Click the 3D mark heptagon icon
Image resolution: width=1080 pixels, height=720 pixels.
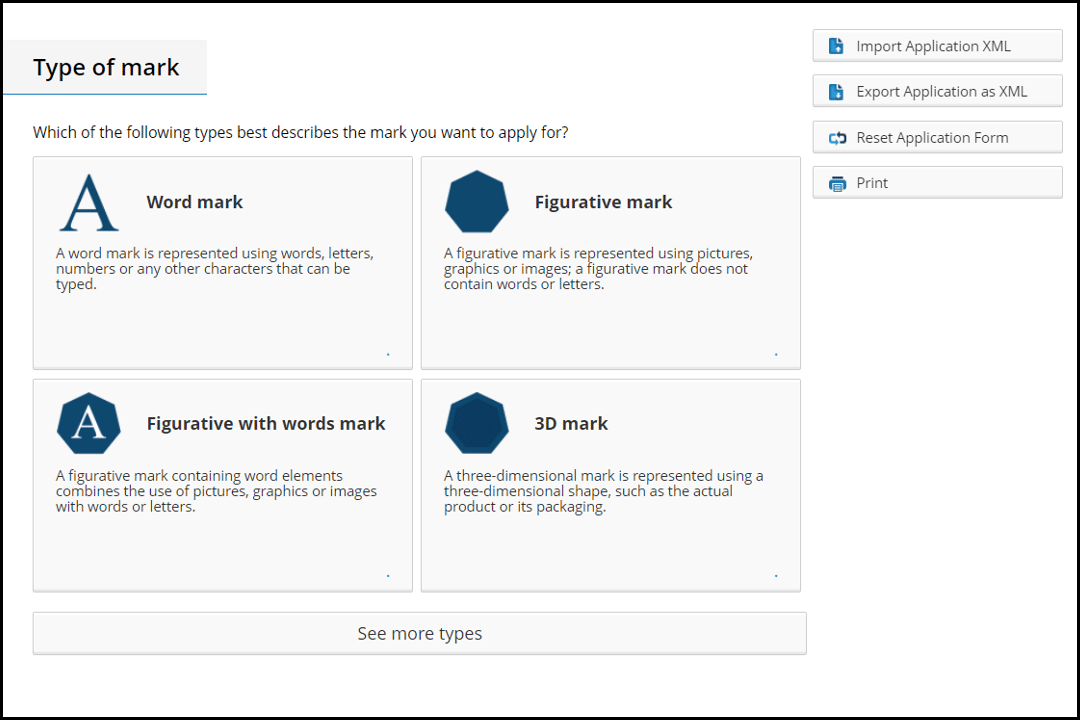point(476,424)
